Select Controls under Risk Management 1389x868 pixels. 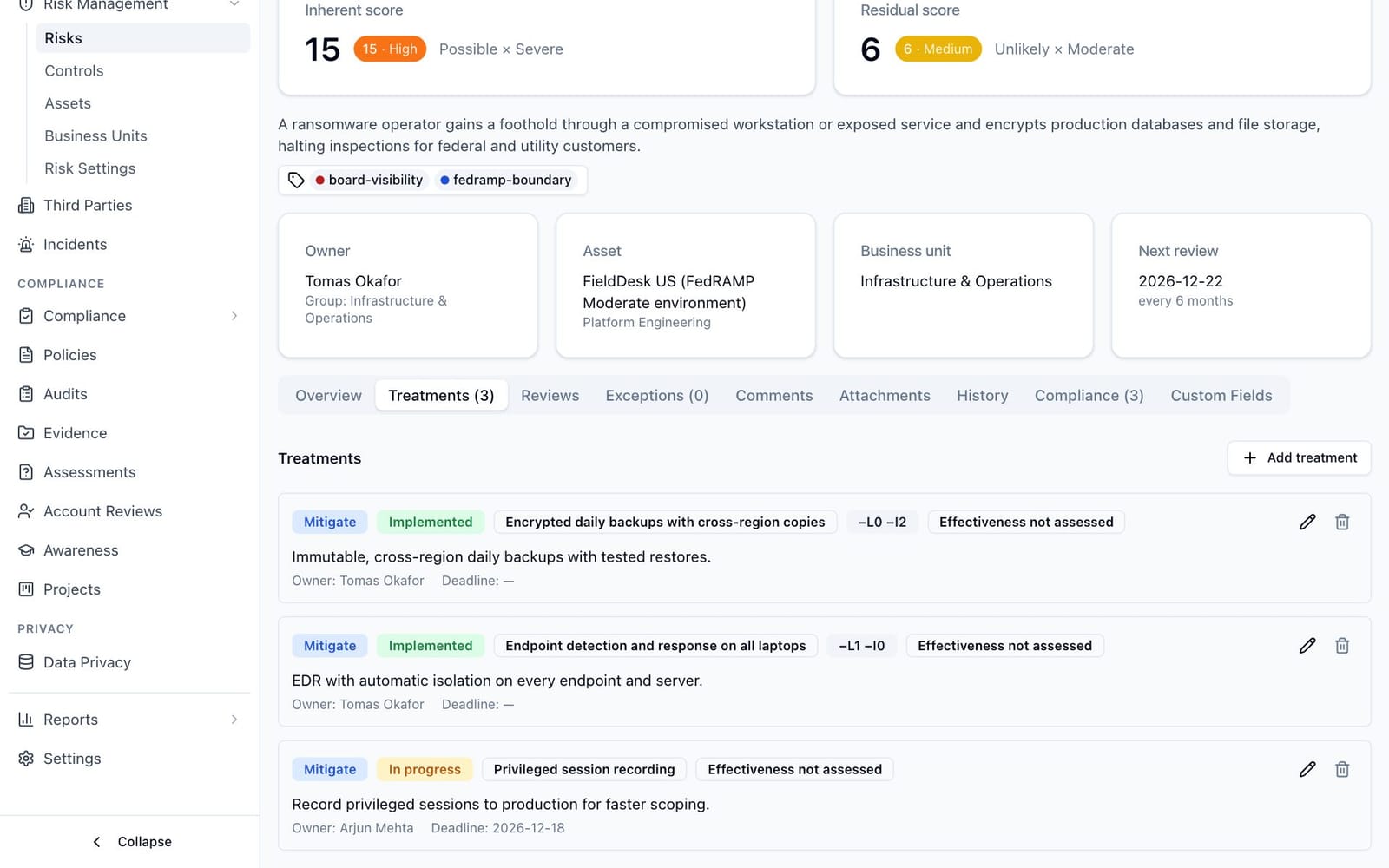point(142,70)
